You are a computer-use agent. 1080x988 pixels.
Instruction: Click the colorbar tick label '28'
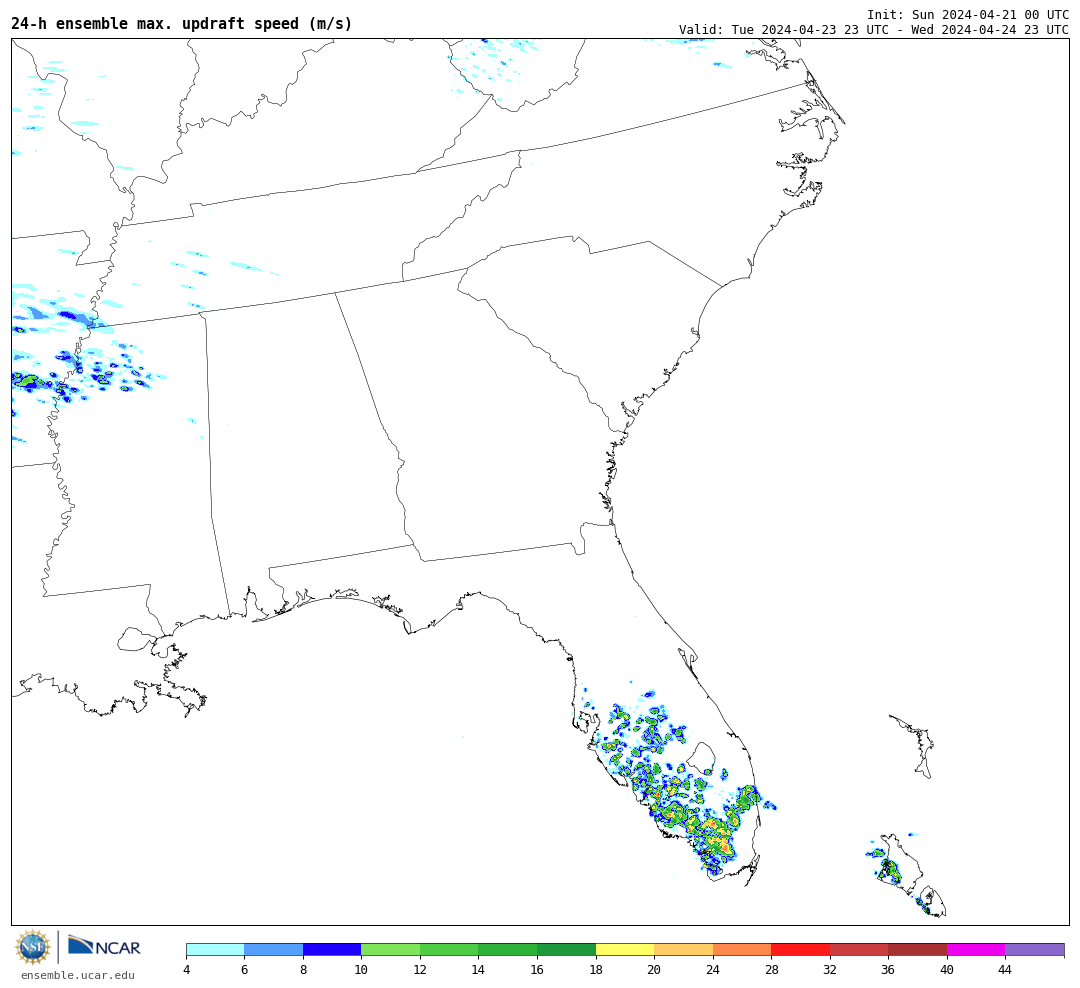[771, 970]
